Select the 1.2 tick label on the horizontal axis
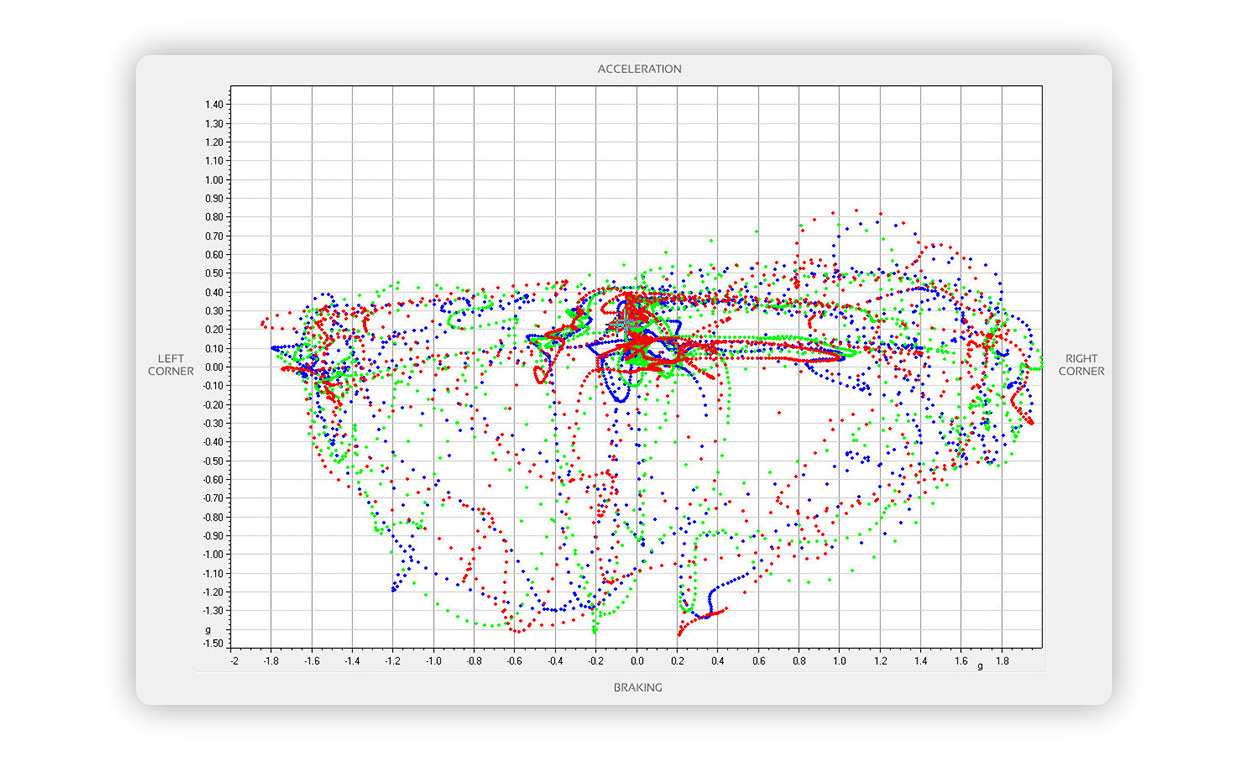Screen dimensions: 1248x758 [x=880, y=661]
